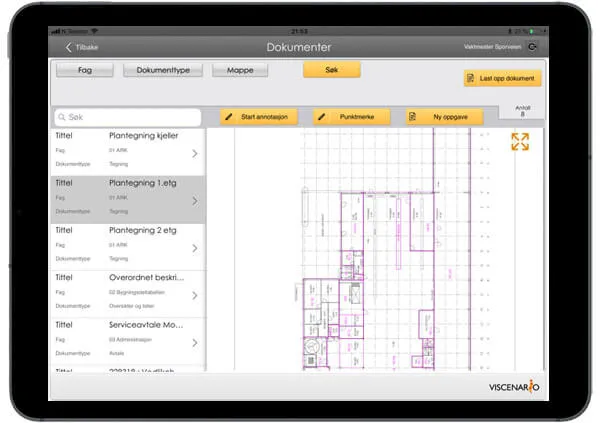Select the Plantegning 1.etg title
Image resolution: width=600 pixels, height=423 pixels.
pyautogui.click(x=143, y=183)
